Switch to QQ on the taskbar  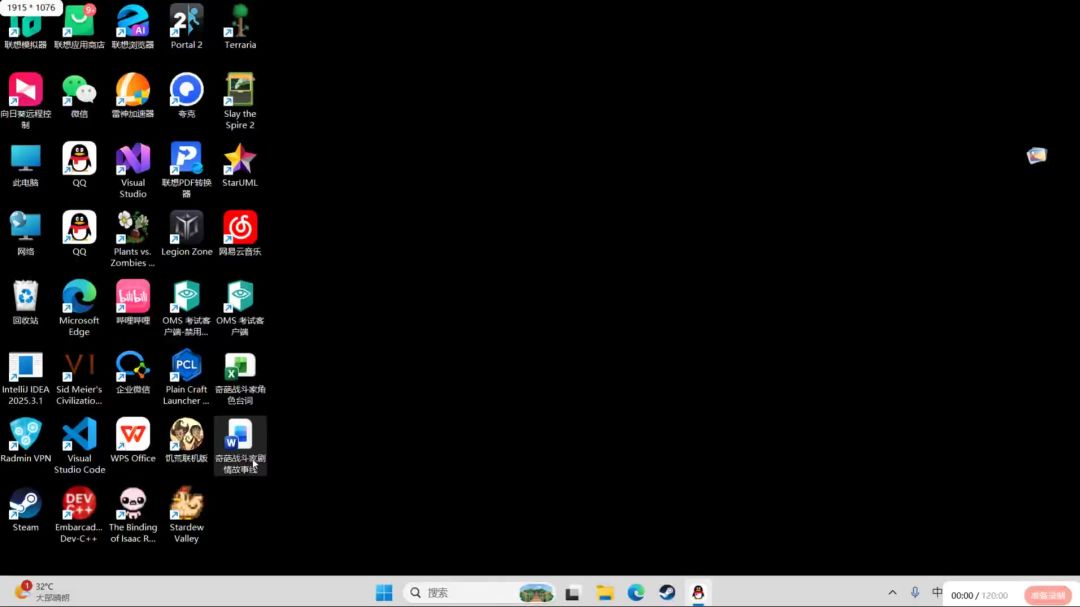click(x=698, y=593)
